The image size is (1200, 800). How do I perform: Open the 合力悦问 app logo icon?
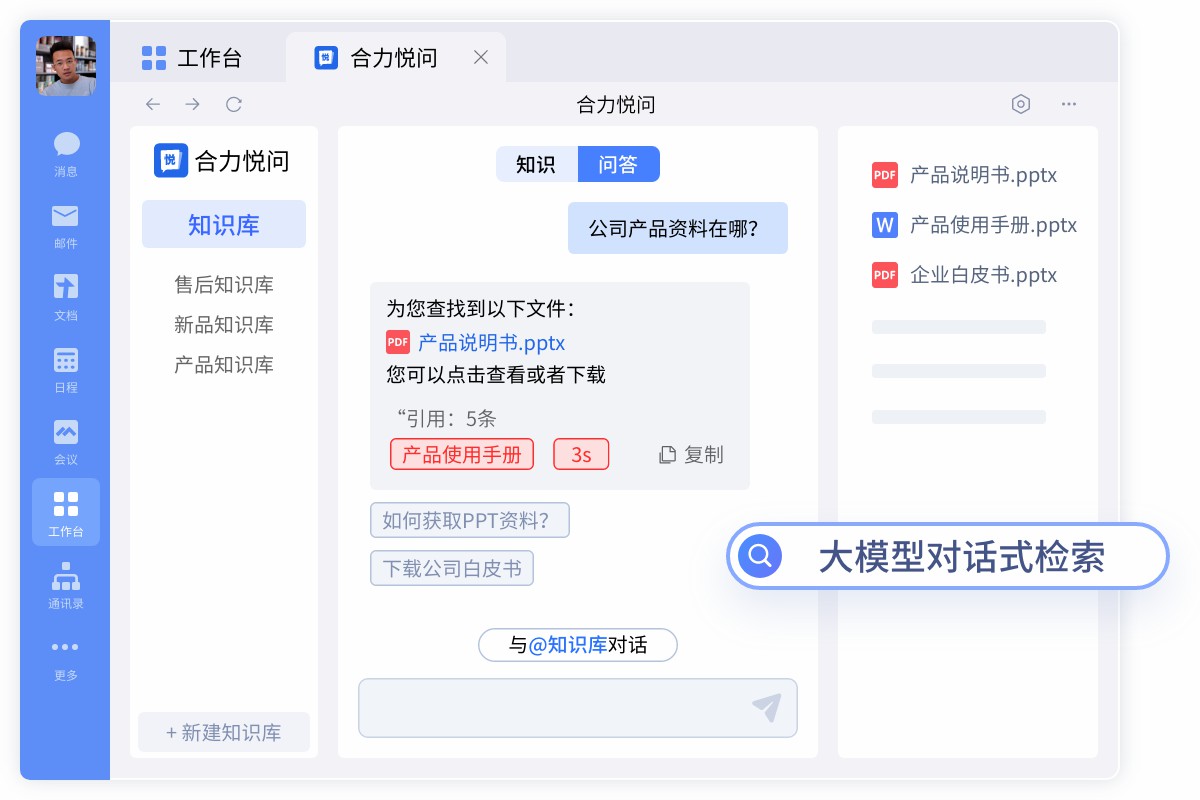[x=171, y=160]
